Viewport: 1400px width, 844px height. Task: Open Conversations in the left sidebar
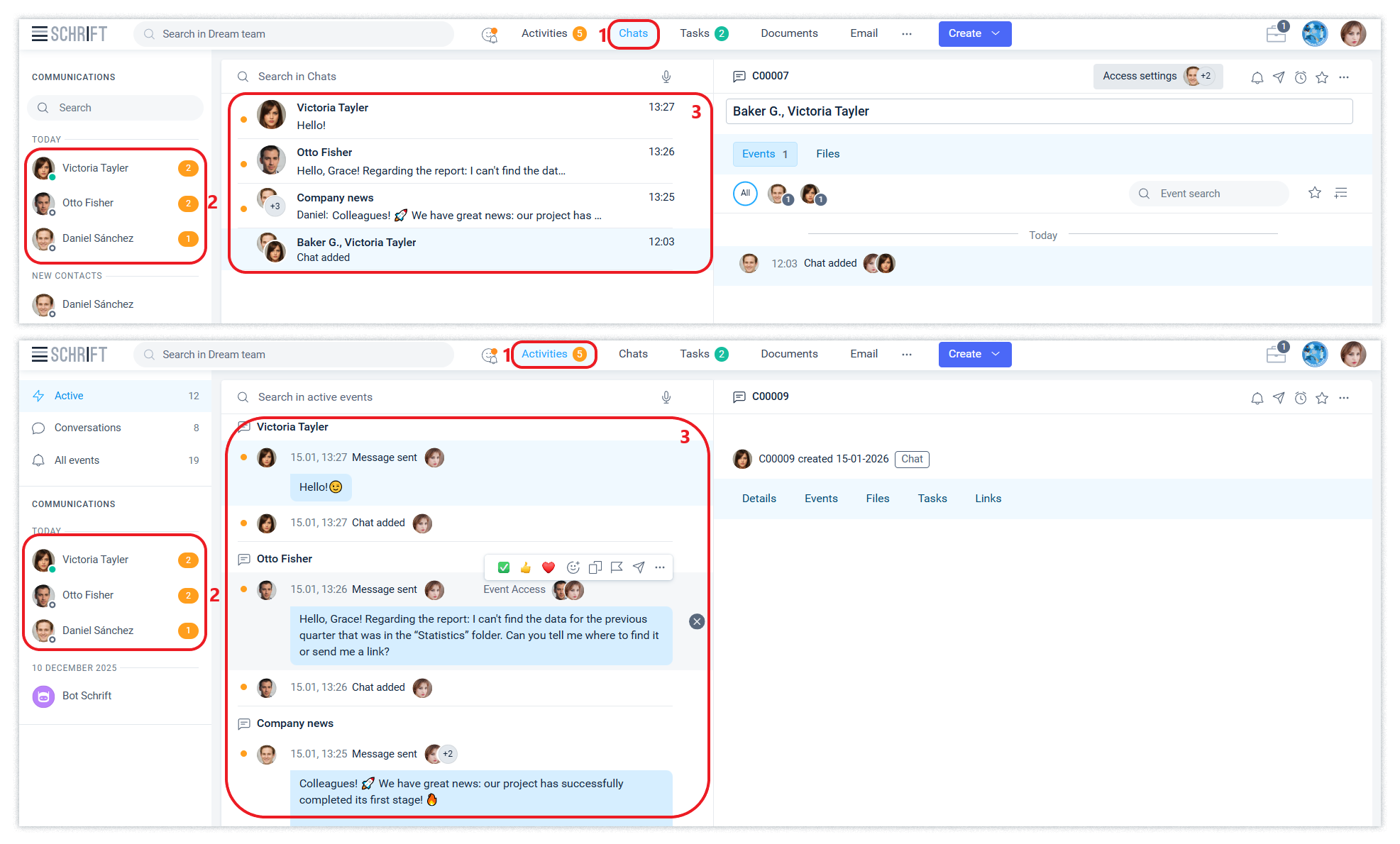(87, 428)
